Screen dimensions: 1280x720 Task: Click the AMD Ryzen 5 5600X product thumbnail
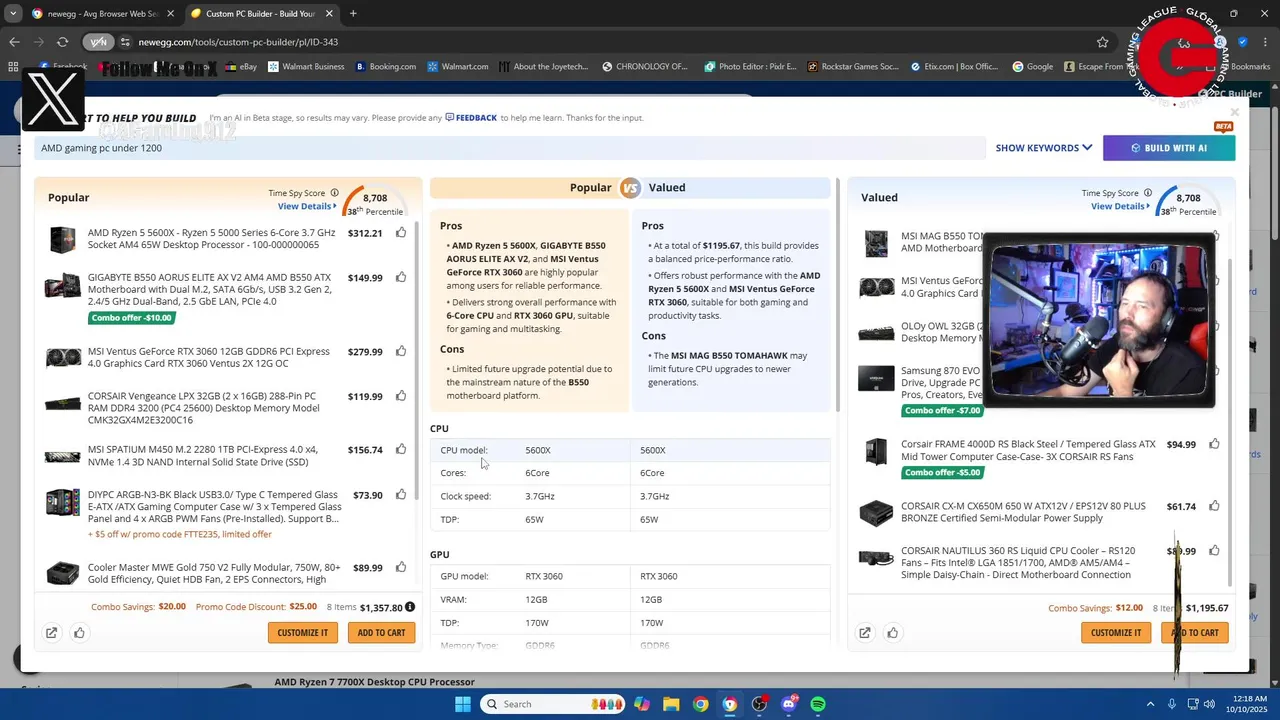pos(62,239)
